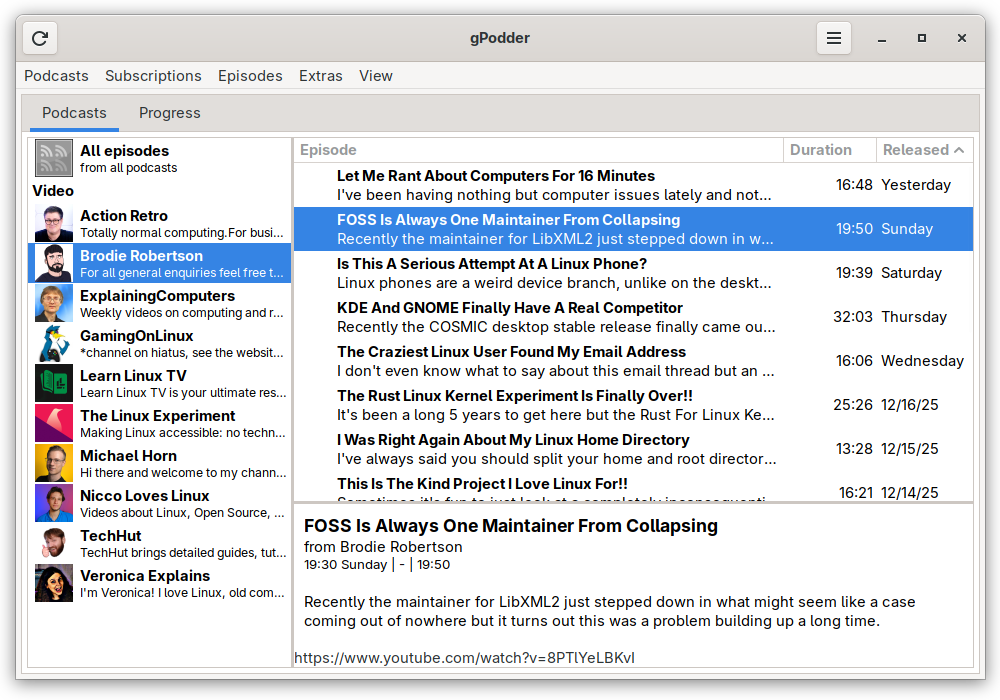Click the episode details heading title
Screen dimensions: 1000x700
click(511, 526)
